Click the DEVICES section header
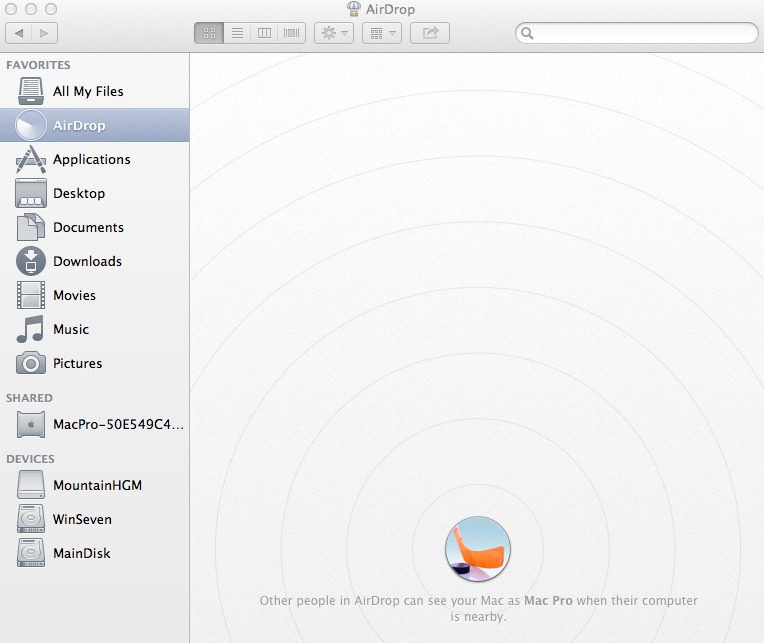The height and width of the screenshot is (643, 764). click(30, 459)
